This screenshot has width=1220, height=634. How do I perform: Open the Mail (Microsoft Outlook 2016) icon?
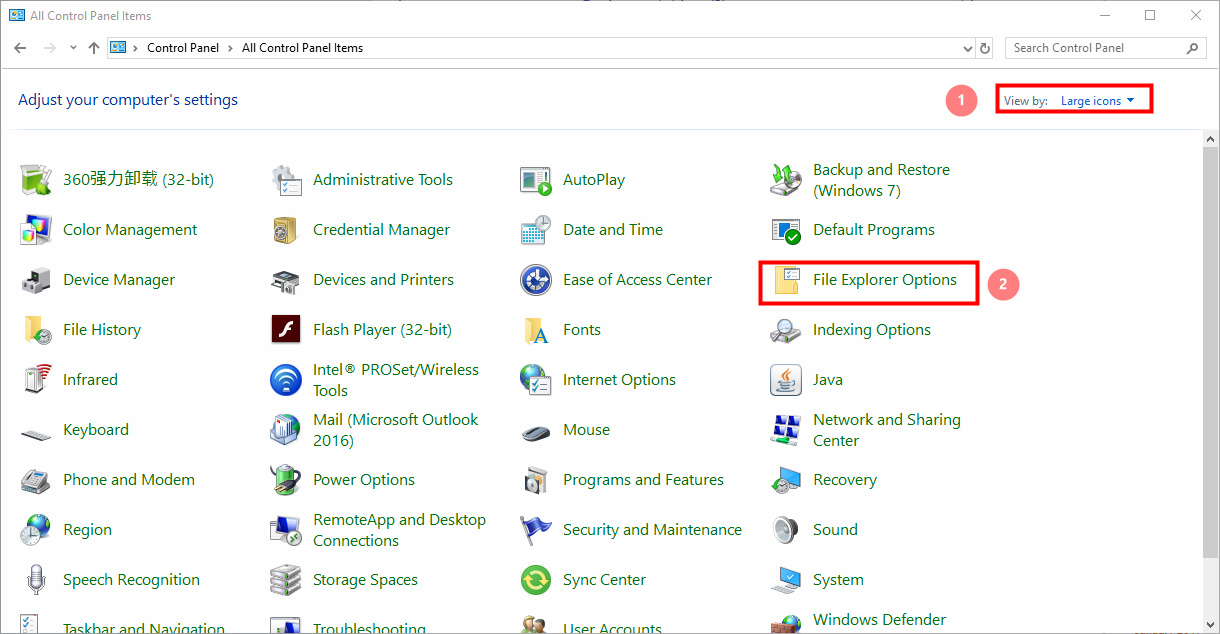click(286, 430)
